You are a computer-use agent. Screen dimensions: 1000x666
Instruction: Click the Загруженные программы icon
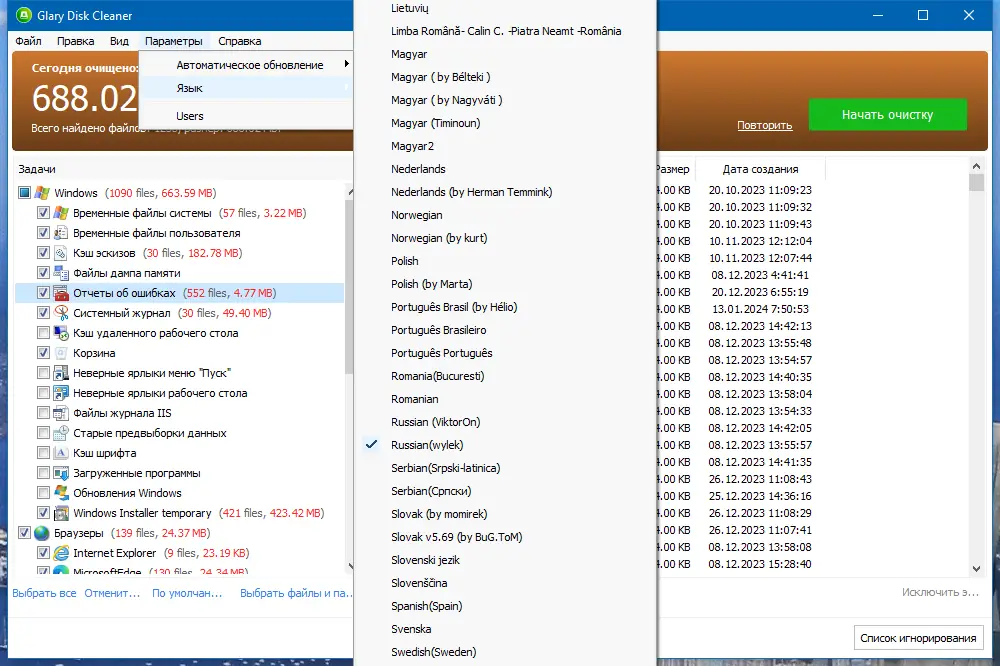(61, 473)
